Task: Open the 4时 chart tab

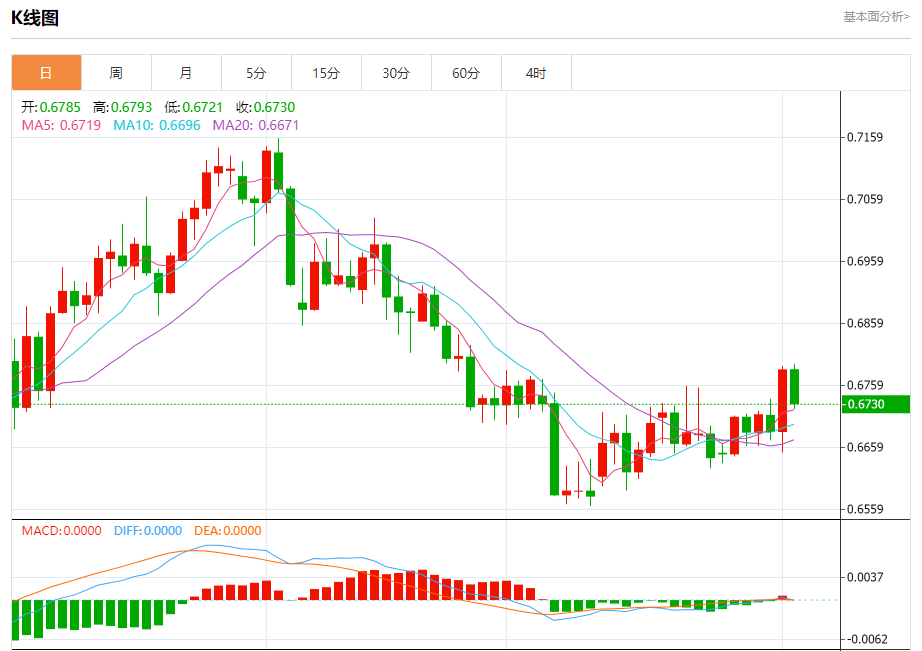Action: [x=536, y=73]
